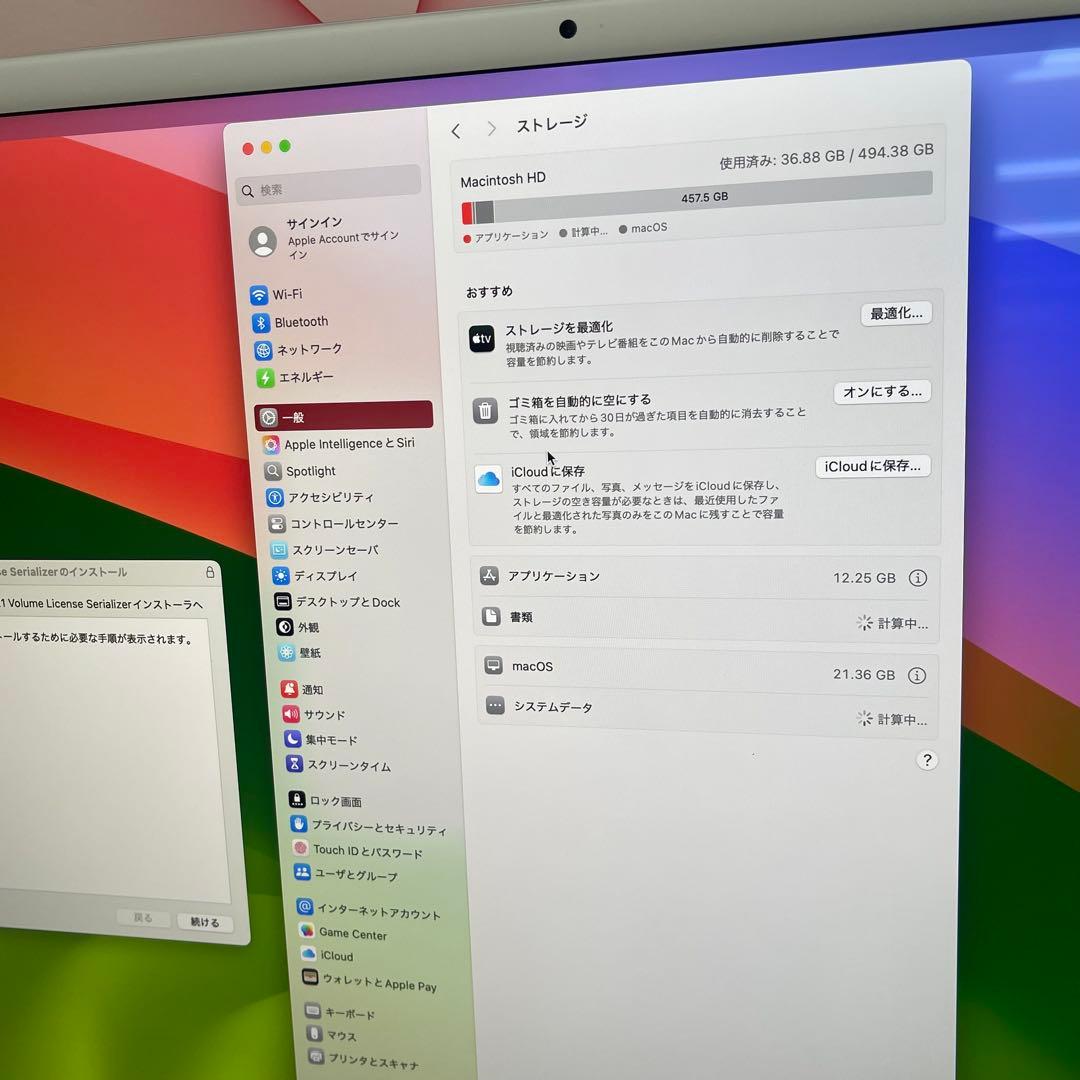The image size is (1080, 1080).
Task: Open エネルギー energy settings icon
Action: 265,377
